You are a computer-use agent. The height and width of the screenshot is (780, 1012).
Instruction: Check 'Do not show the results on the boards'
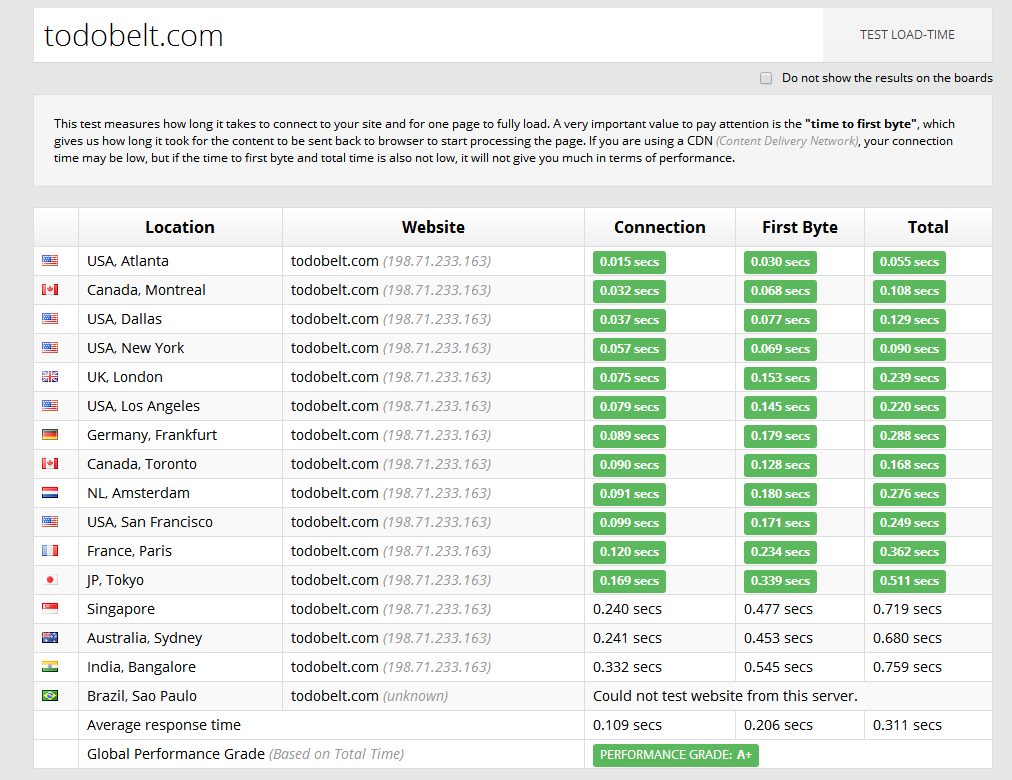(766, 78)
